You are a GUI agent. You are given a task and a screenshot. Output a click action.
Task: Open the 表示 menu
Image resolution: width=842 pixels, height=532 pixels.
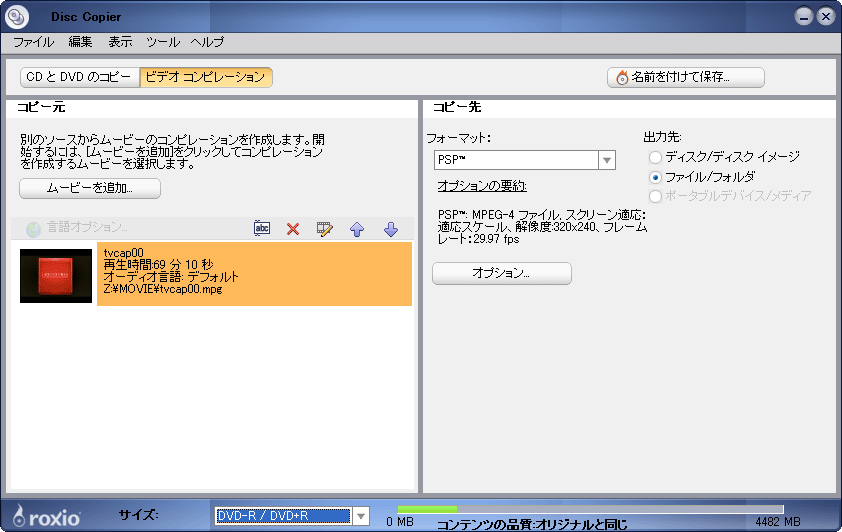[x=120, y=42]
